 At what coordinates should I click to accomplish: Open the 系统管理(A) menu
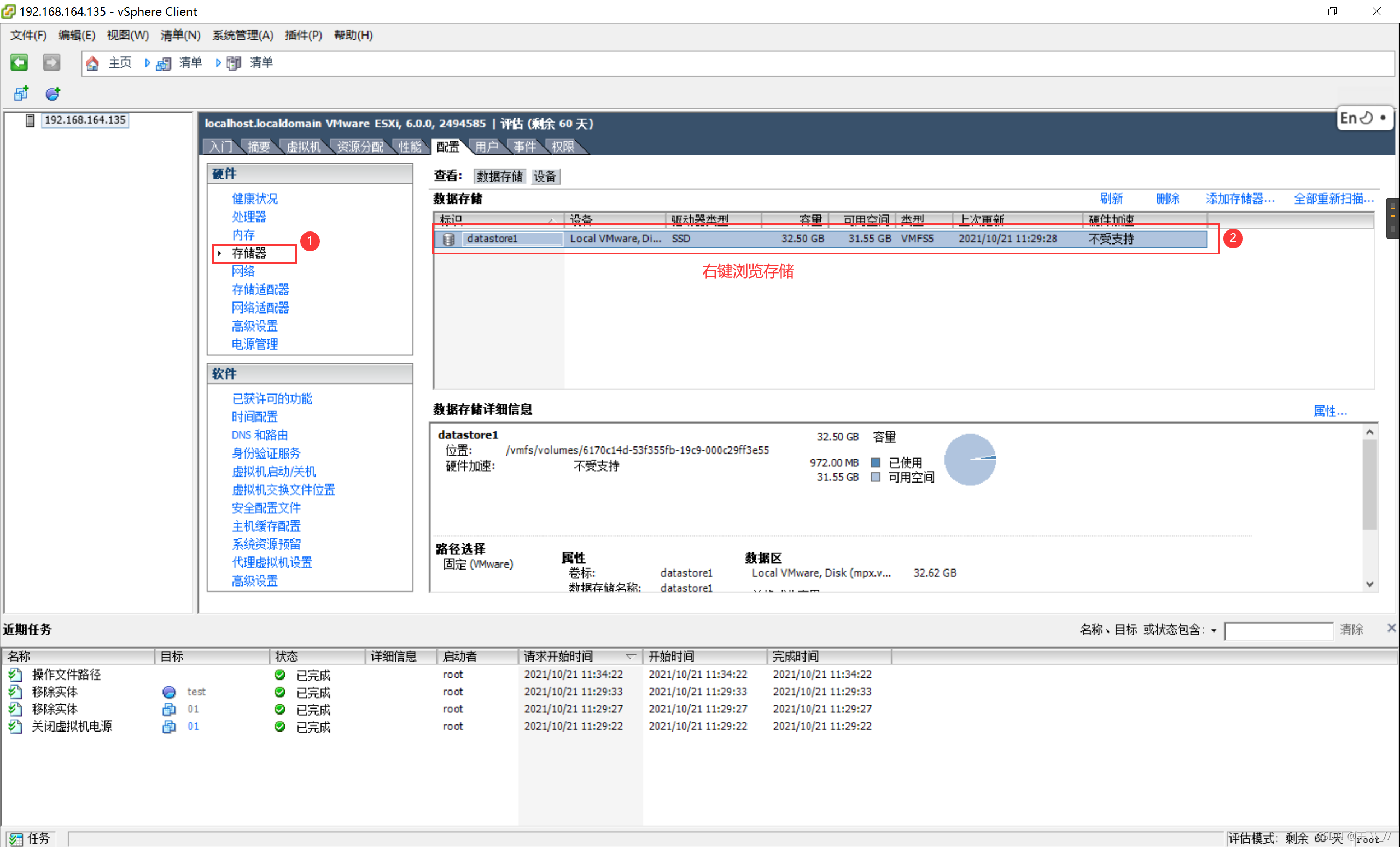point(243,35)
